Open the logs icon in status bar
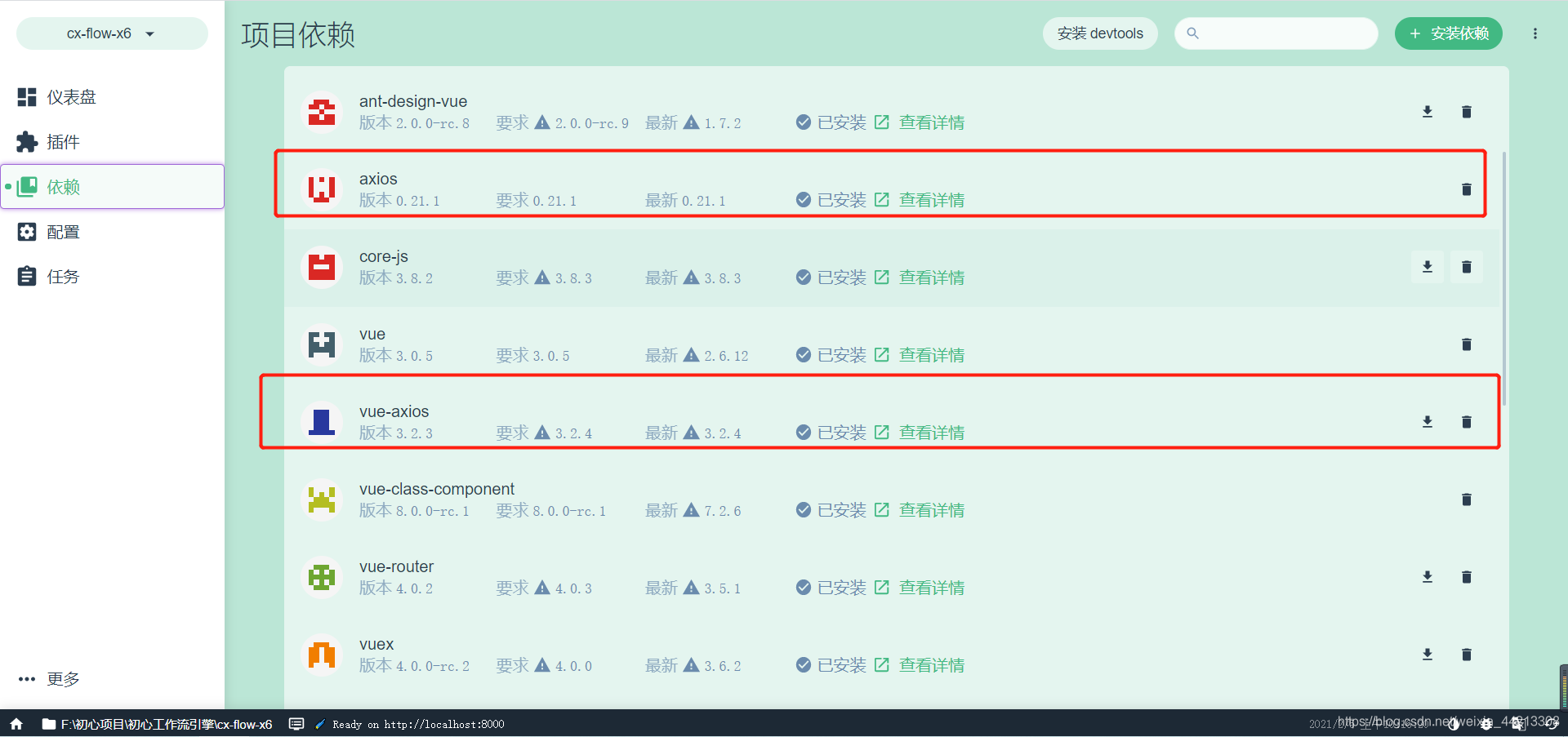This screenshot has height=737, width=1568. [x=296, y=724]
